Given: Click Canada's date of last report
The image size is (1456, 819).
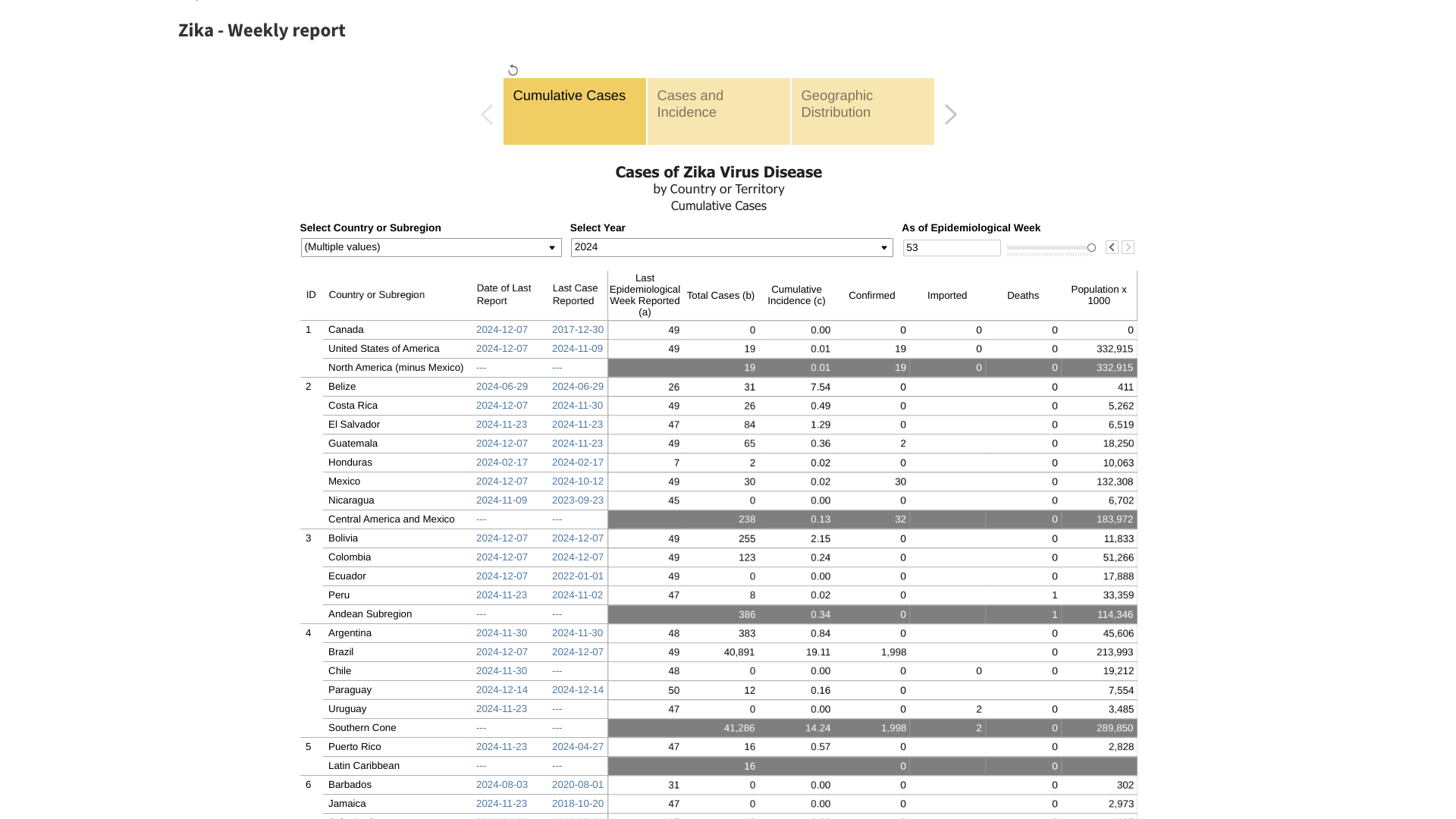Looking at the screenshot, I should coord(501,330).
